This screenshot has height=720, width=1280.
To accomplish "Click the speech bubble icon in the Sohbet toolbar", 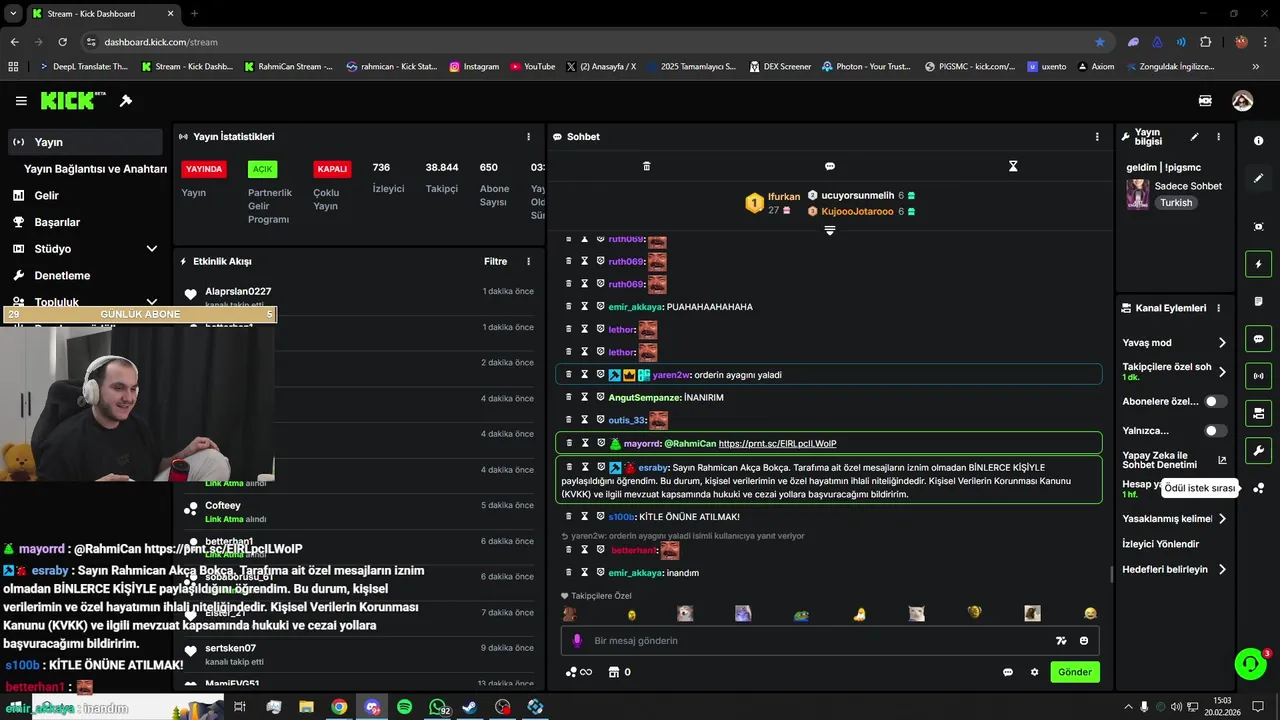I will 829,166.
